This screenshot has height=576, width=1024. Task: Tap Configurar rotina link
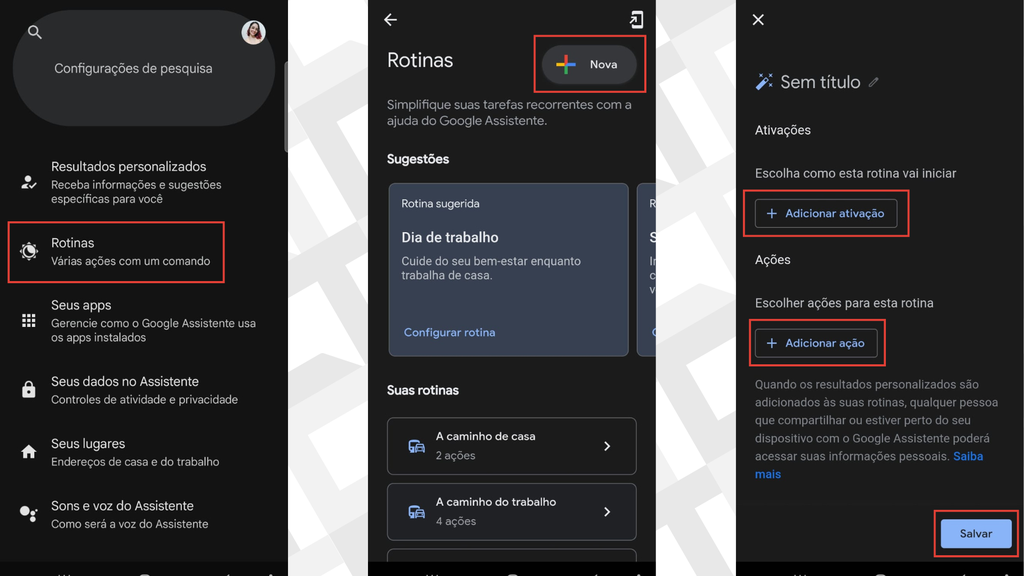449,332
